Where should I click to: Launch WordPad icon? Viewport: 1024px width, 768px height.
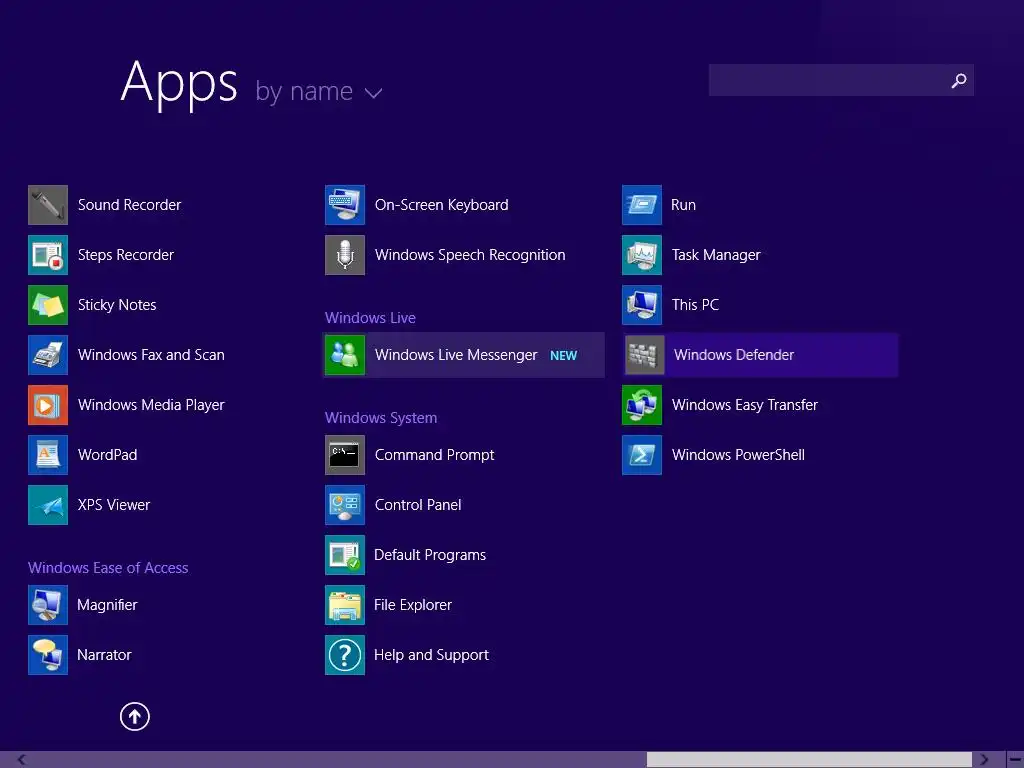click(48, 455)
